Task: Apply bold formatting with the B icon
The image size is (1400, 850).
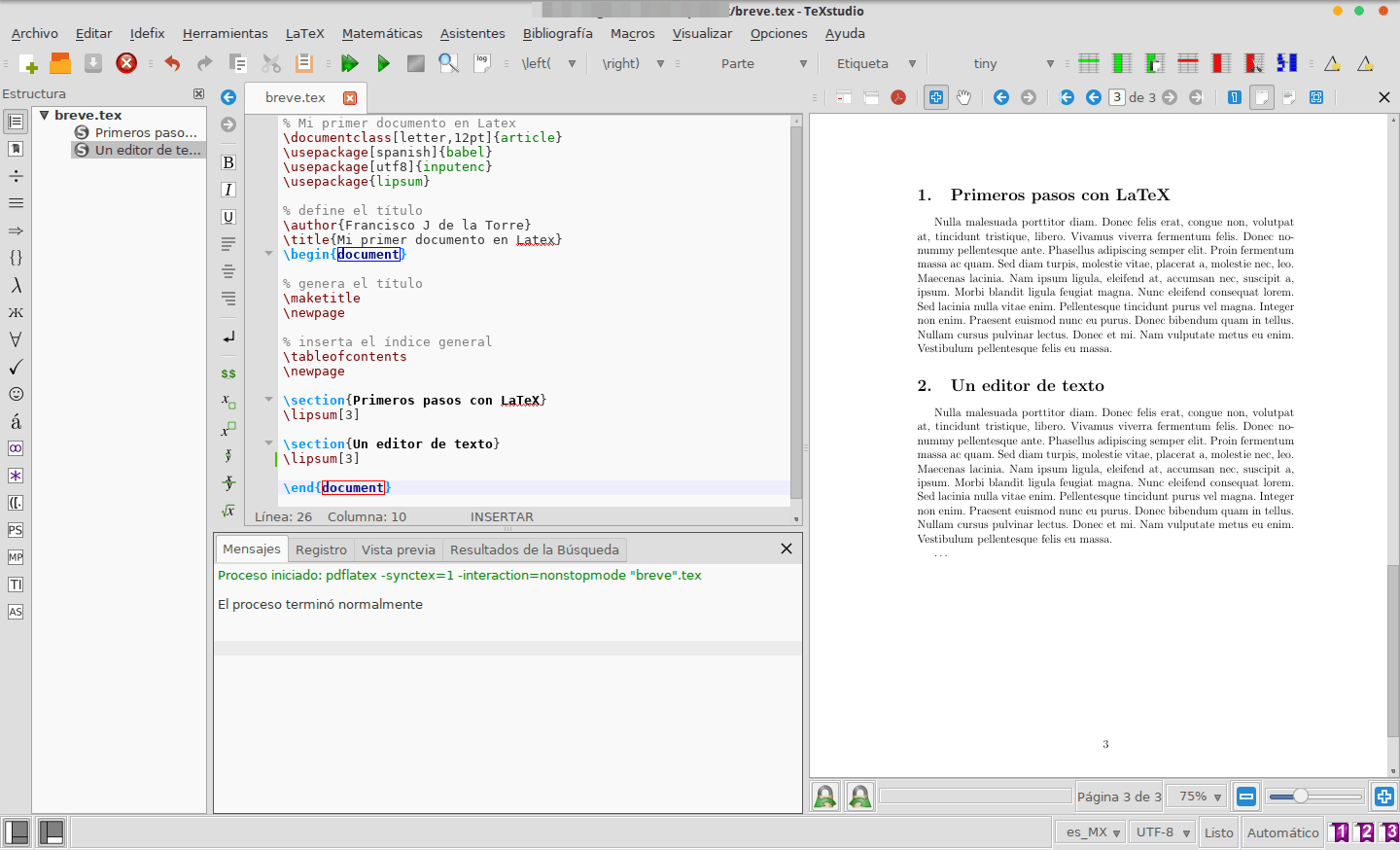Action: pyautogui.click(x=227, y=162)
